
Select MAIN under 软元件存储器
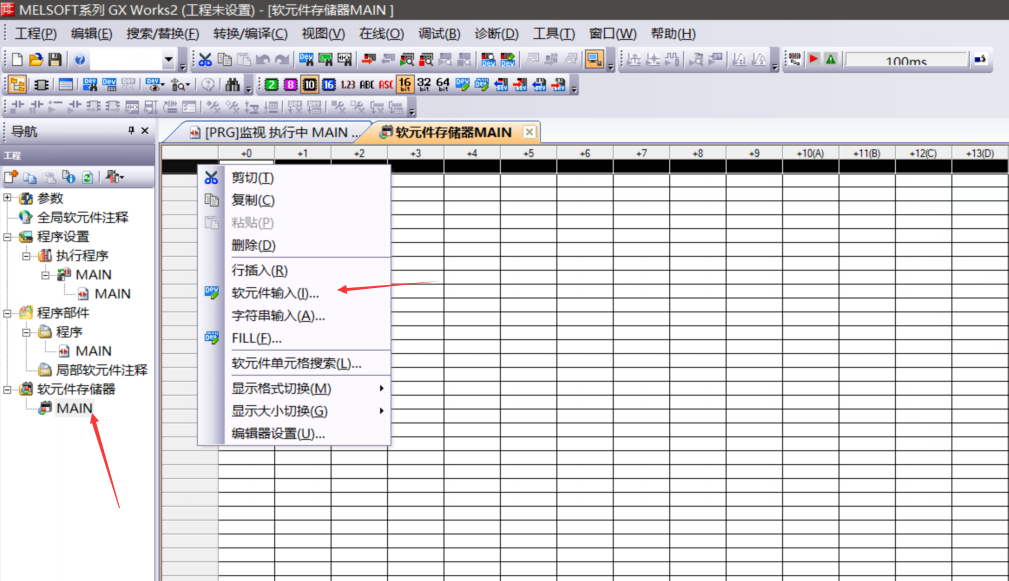point(74,408)
